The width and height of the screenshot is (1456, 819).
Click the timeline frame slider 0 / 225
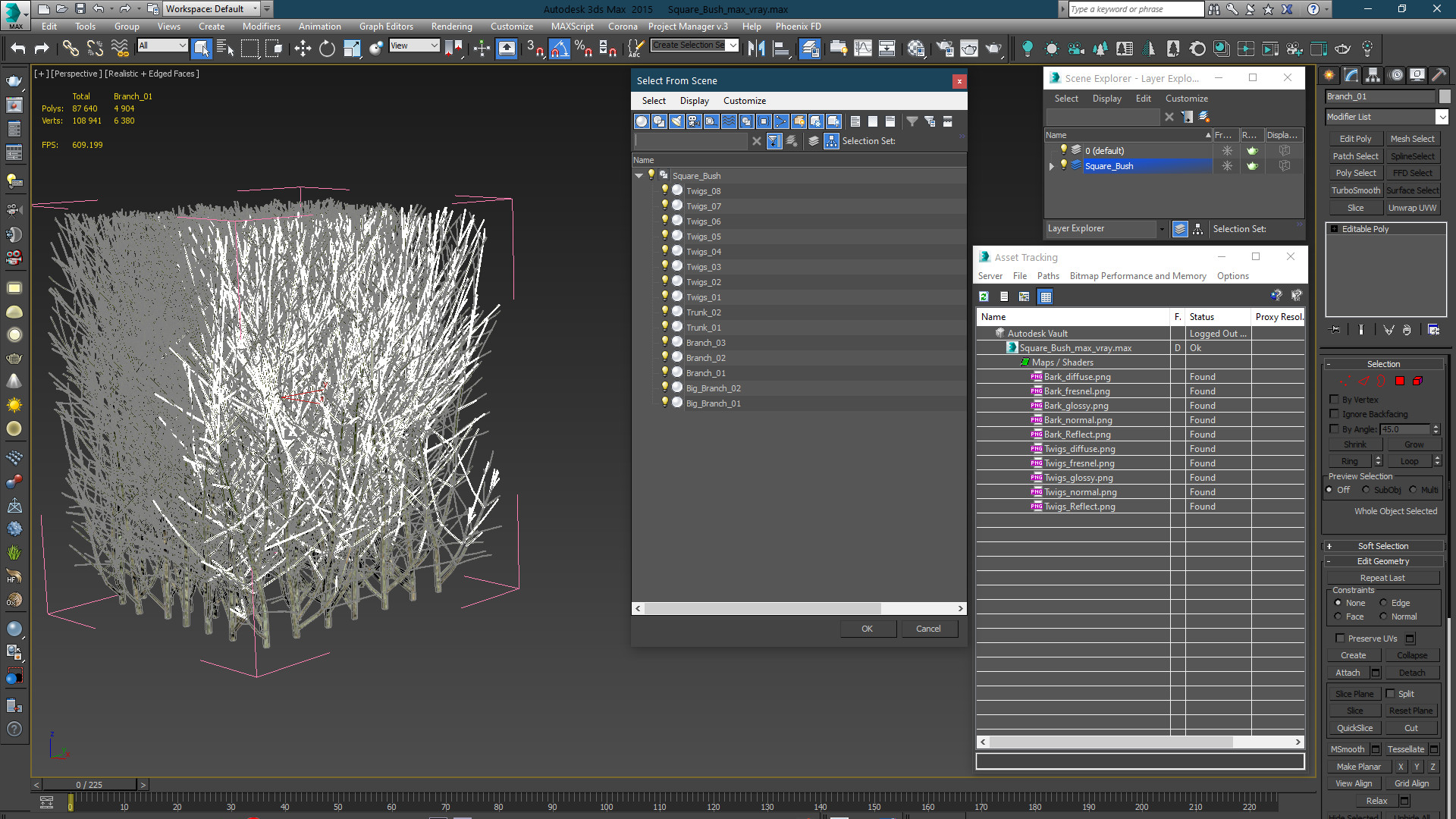click(89, 785)
